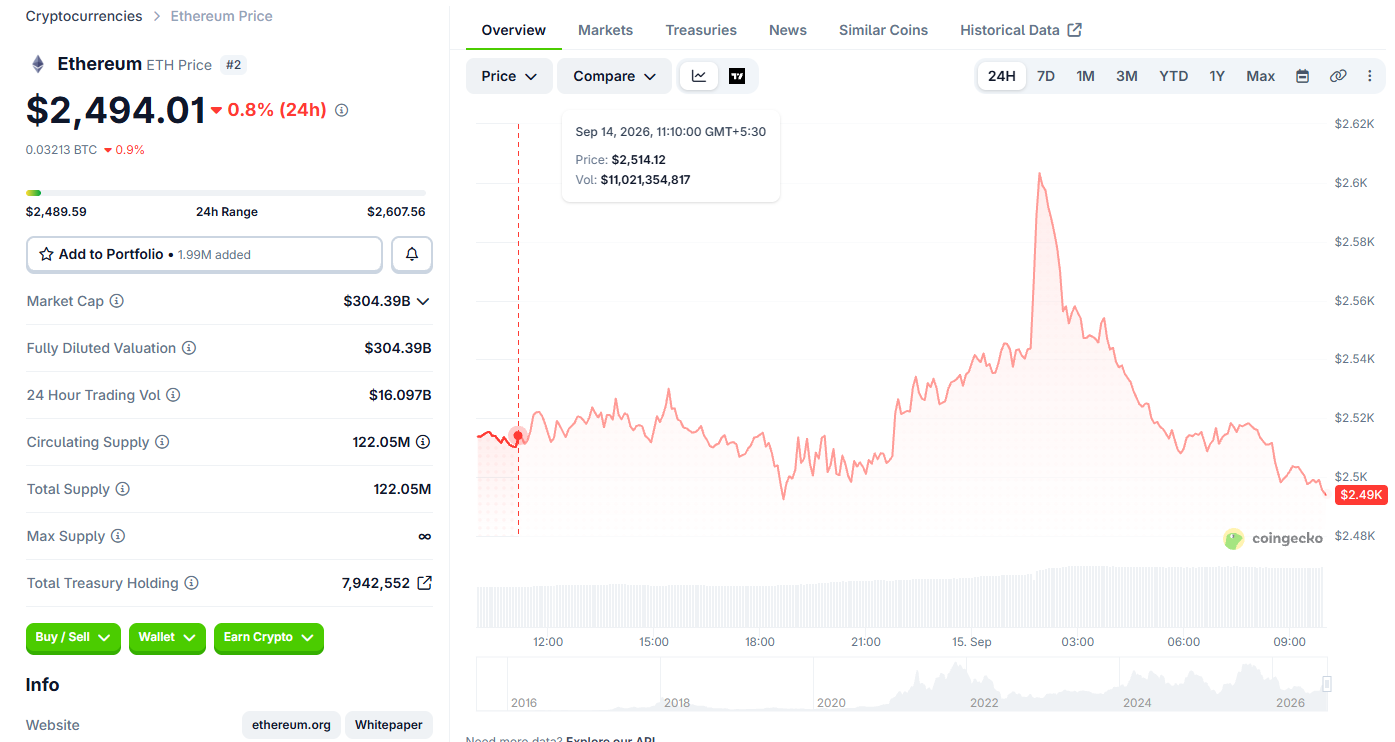Switch to the Overview tab
Image resolution: width=1395 pixels, height=742 pixels.
(x=514, y=30)
